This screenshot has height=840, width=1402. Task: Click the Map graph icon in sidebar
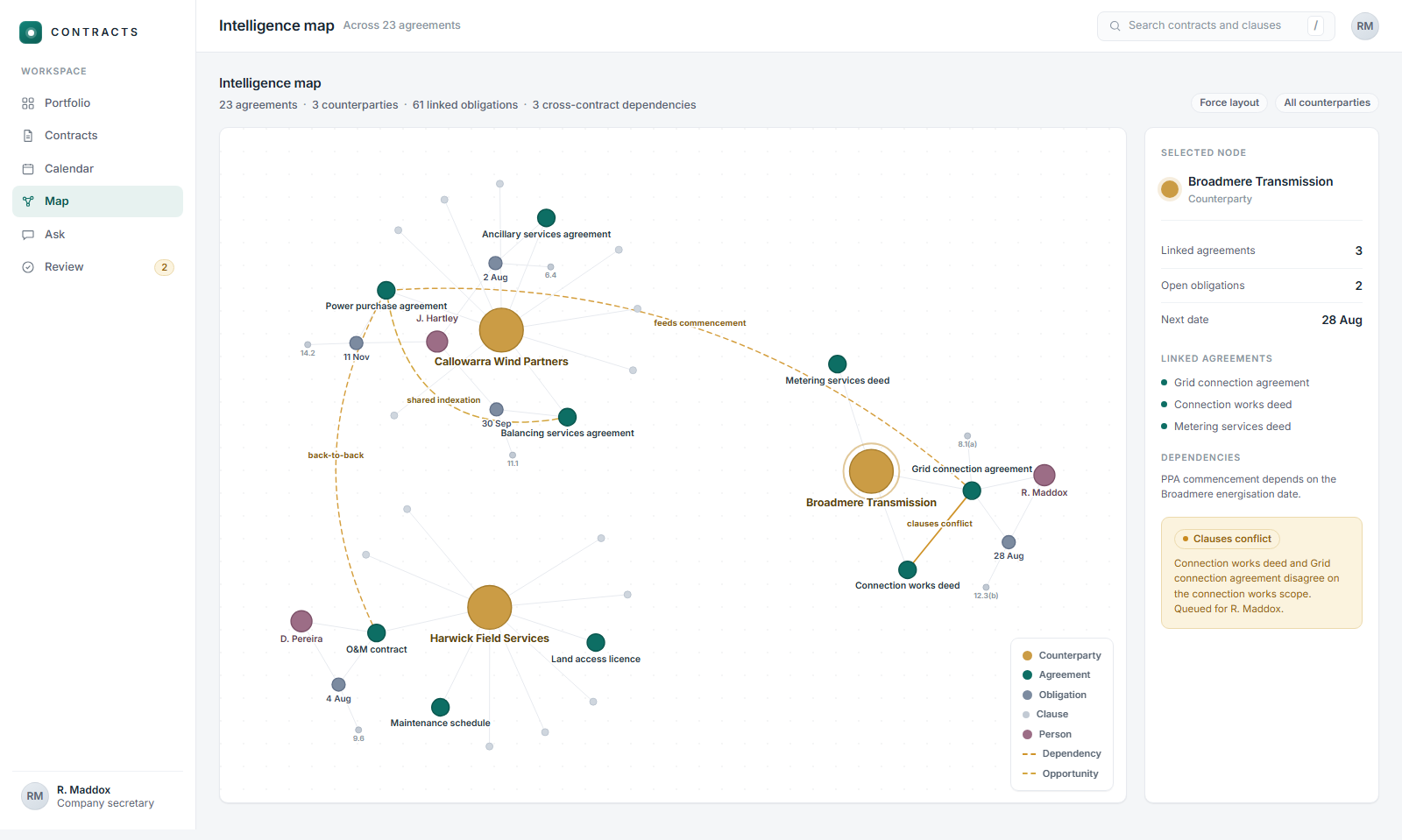pyautogui.click(x=28, y=201)
